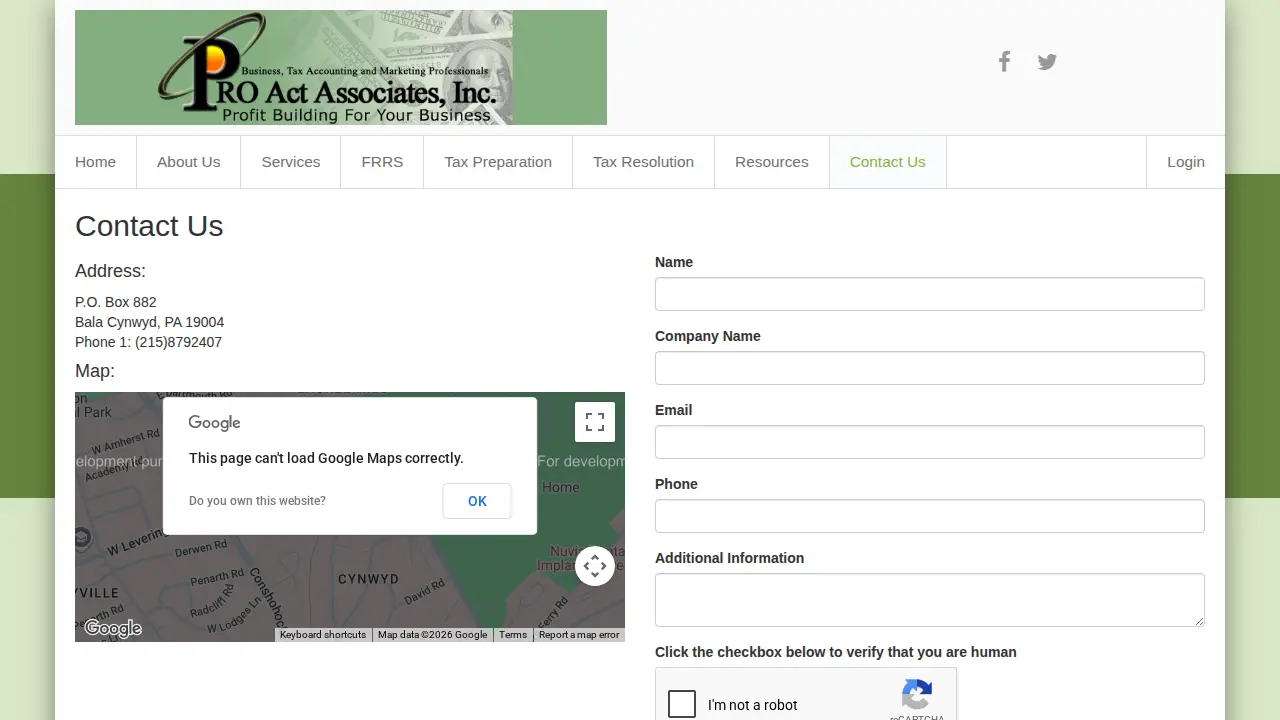Image resolution: width=1280 pixels, height=720 pixels.
Task: Click the Bala Cynwyd, PA 19004 address line
Action: pos(150,322)
